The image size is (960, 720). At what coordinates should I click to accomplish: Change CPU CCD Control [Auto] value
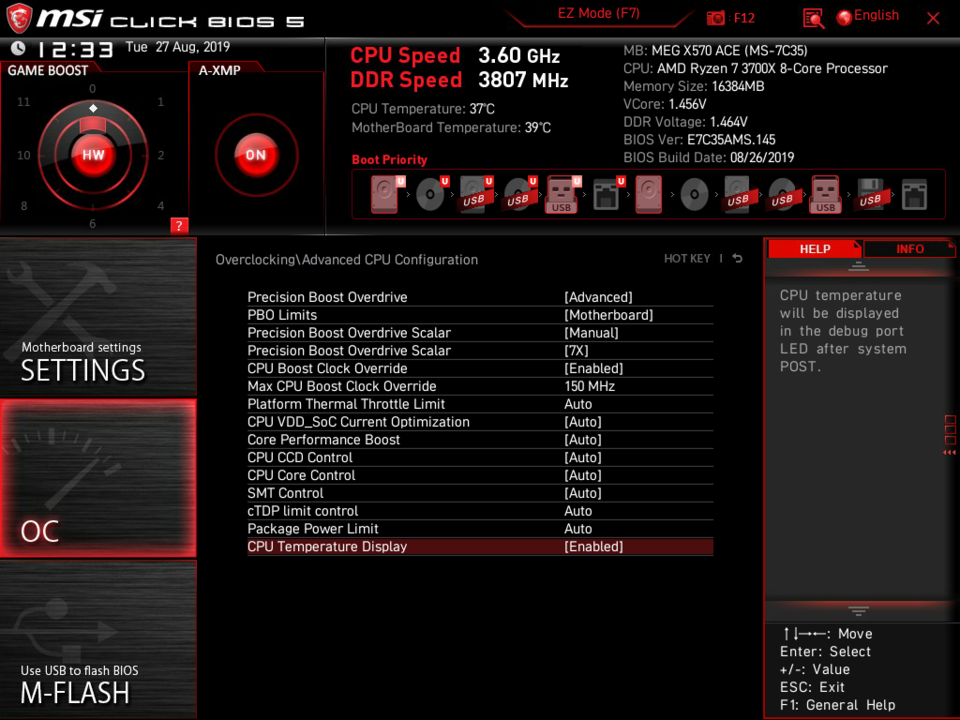583,457
